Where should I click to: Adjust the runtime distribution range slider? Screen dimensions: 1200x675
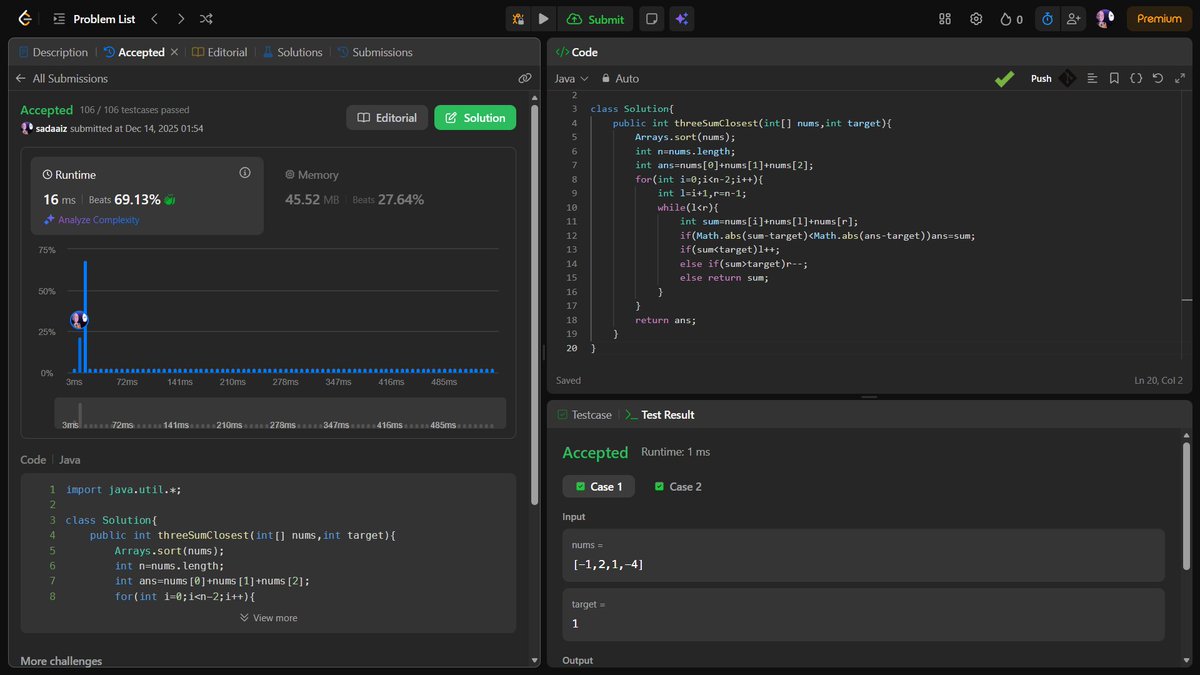280,414
